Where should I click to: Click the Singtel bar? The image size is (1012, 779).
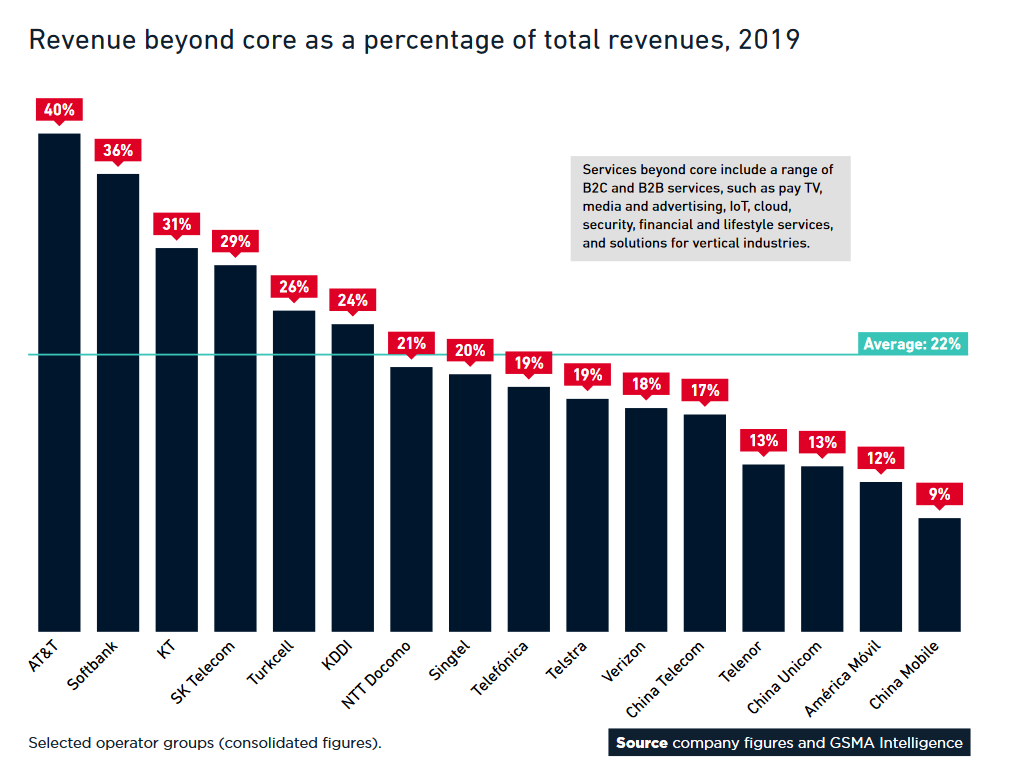[471, 503]
